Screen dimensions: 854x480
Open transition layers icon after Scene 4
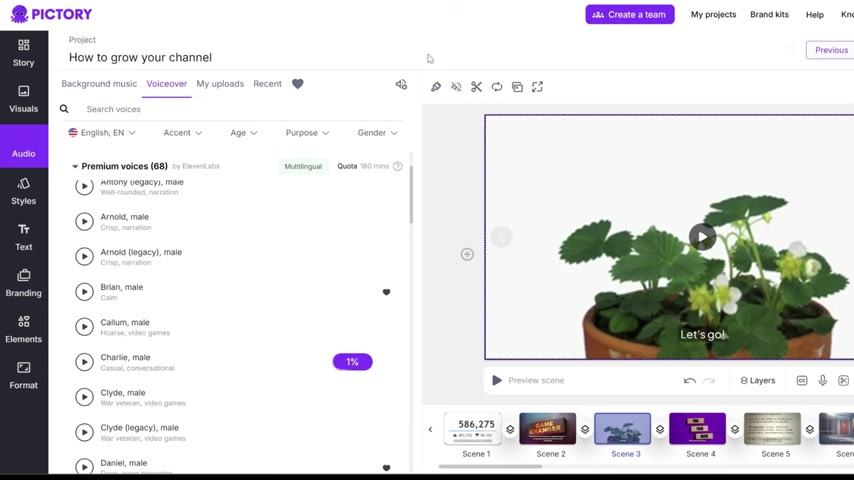point(735,429)
